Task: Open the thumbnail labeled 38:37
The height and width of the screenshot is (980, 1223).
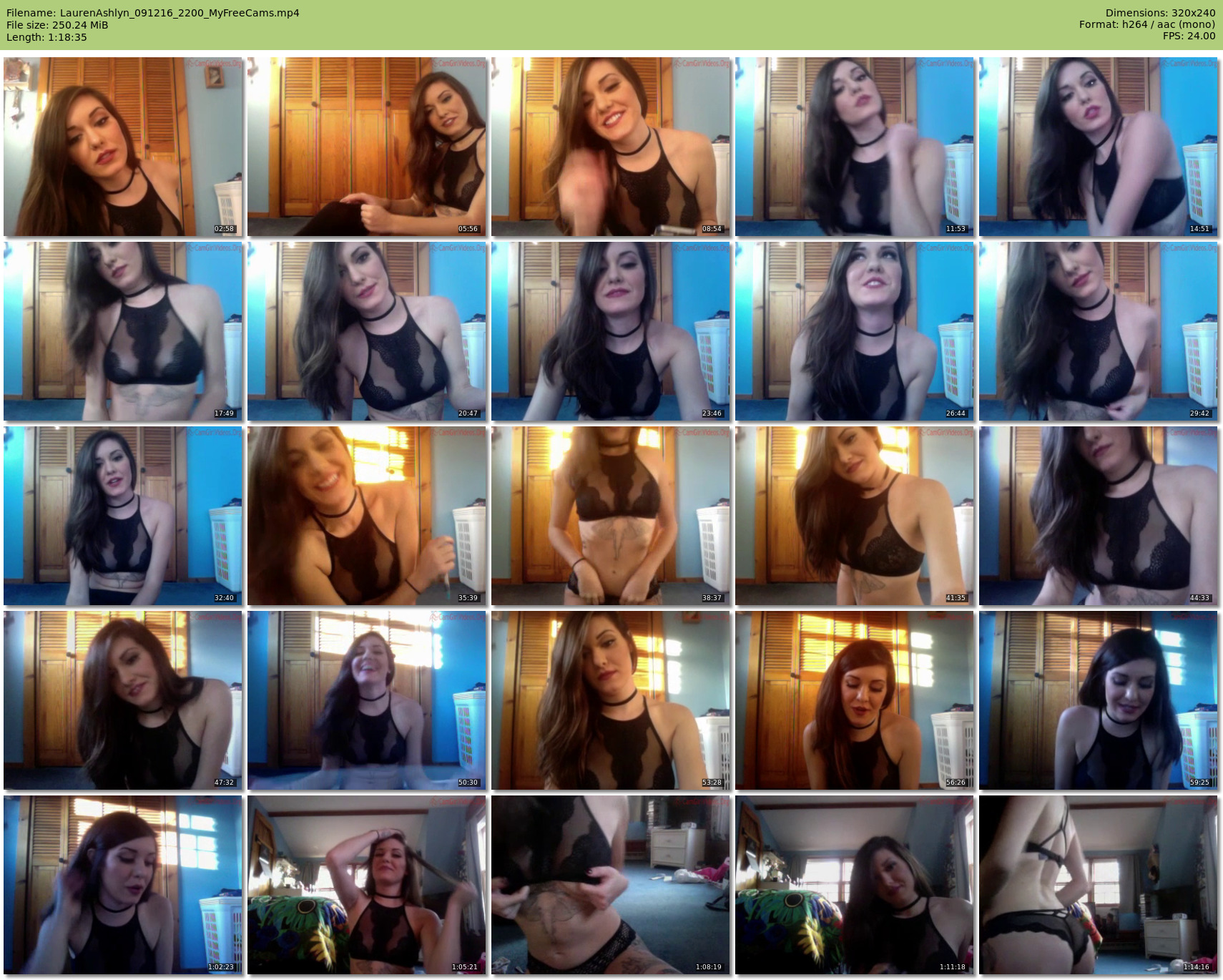Action: click(611, 516)
